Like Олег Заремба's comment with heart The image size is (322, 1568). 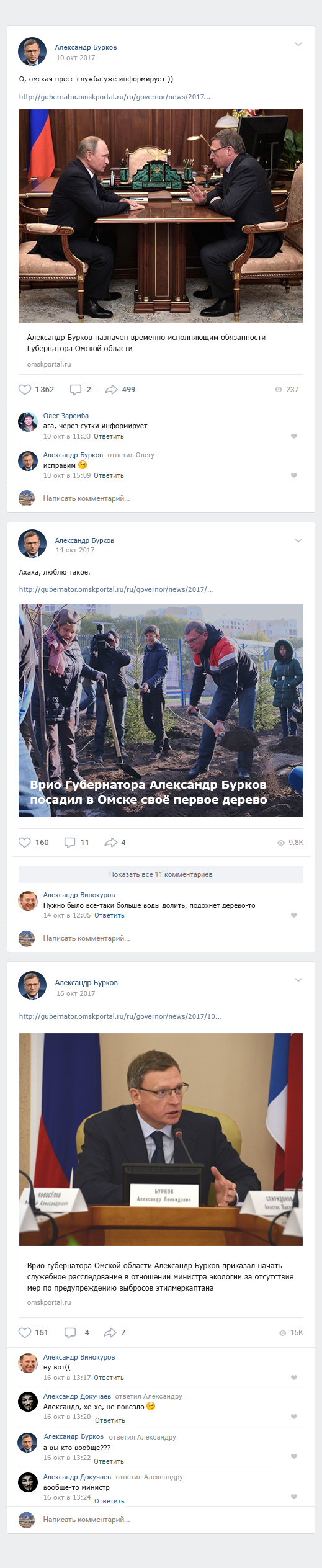pos(294,436)
